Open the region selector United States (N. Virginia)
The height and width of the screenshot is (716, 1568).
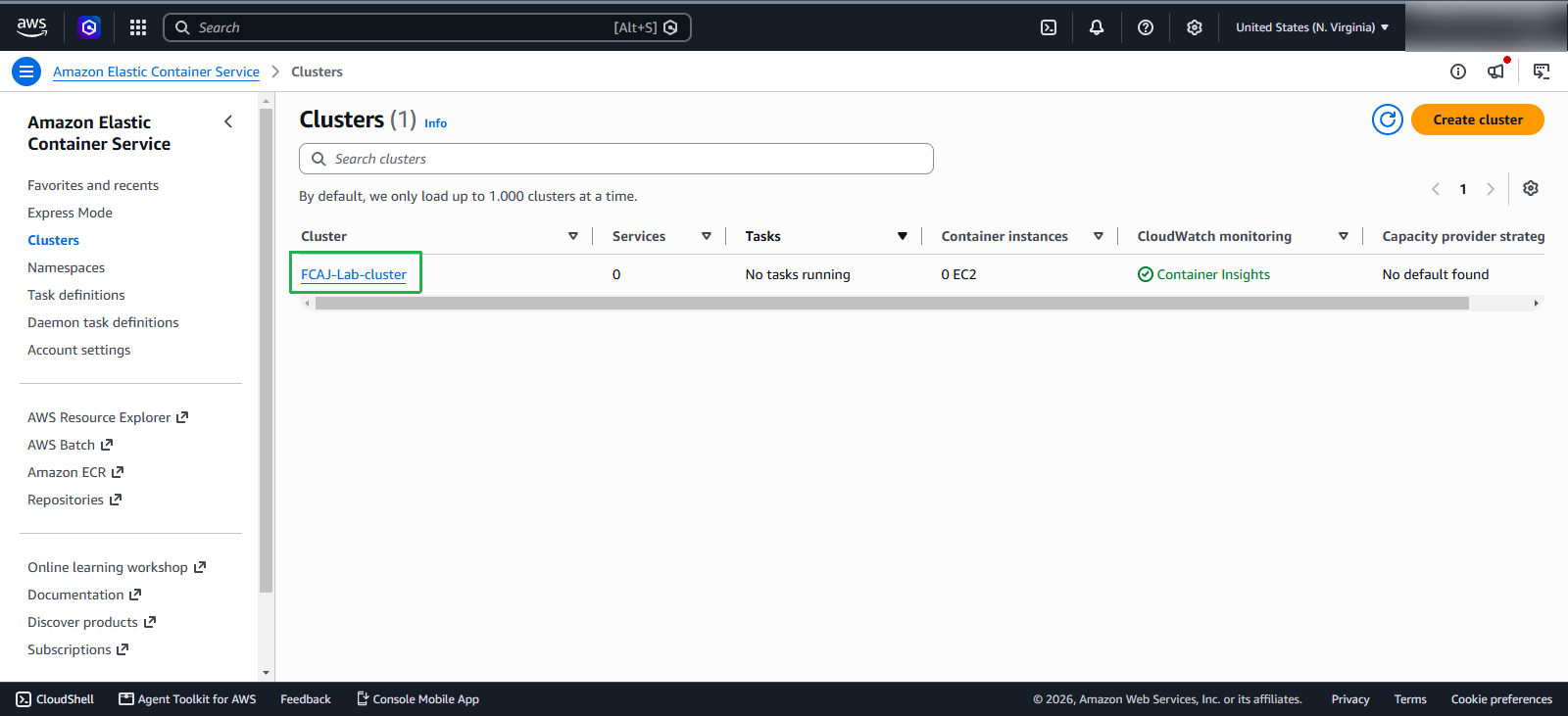click(1312, 27)
